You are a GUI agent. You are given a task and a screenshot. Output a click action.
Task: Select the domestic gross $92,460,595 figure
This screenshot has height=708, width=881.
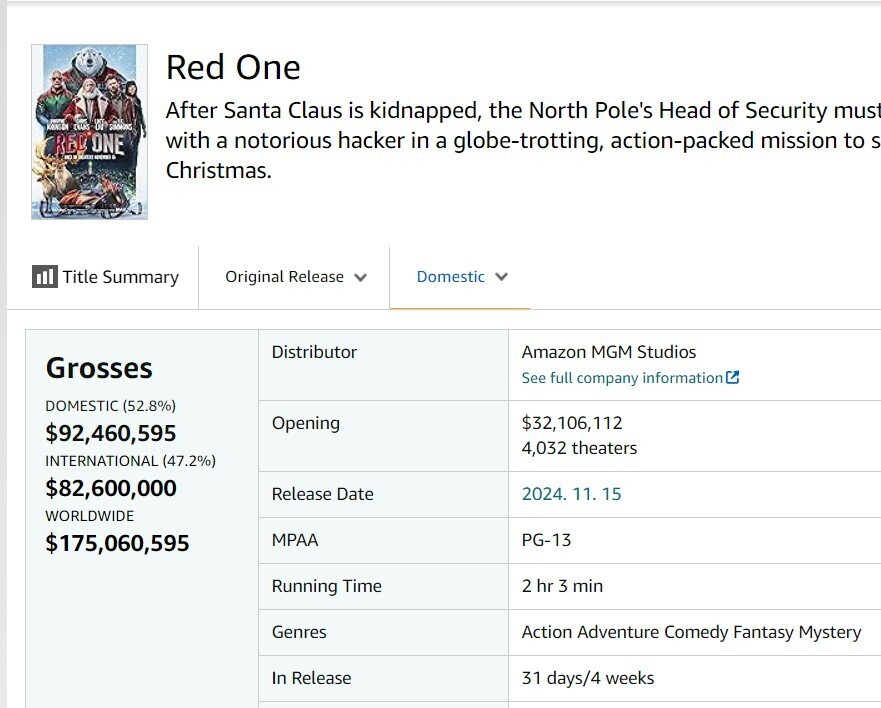click(111, 433)
